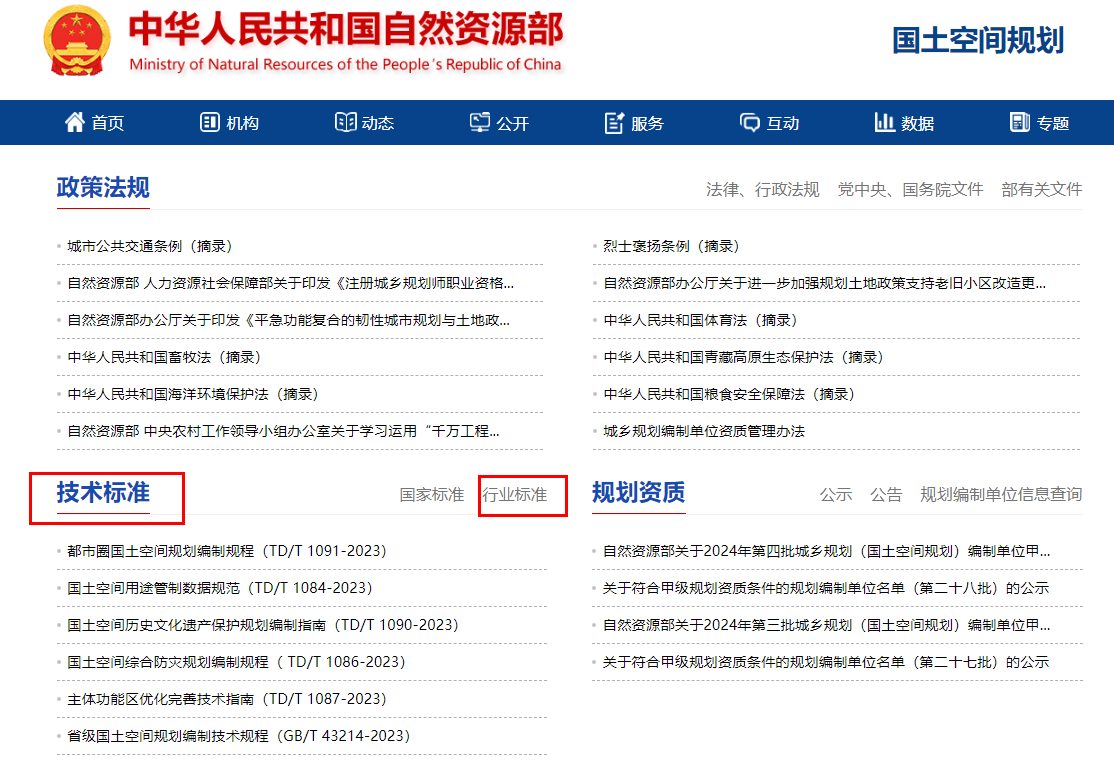
Task: Click the chat bubble icon for 互动
Action: click(x=750, y=123)
